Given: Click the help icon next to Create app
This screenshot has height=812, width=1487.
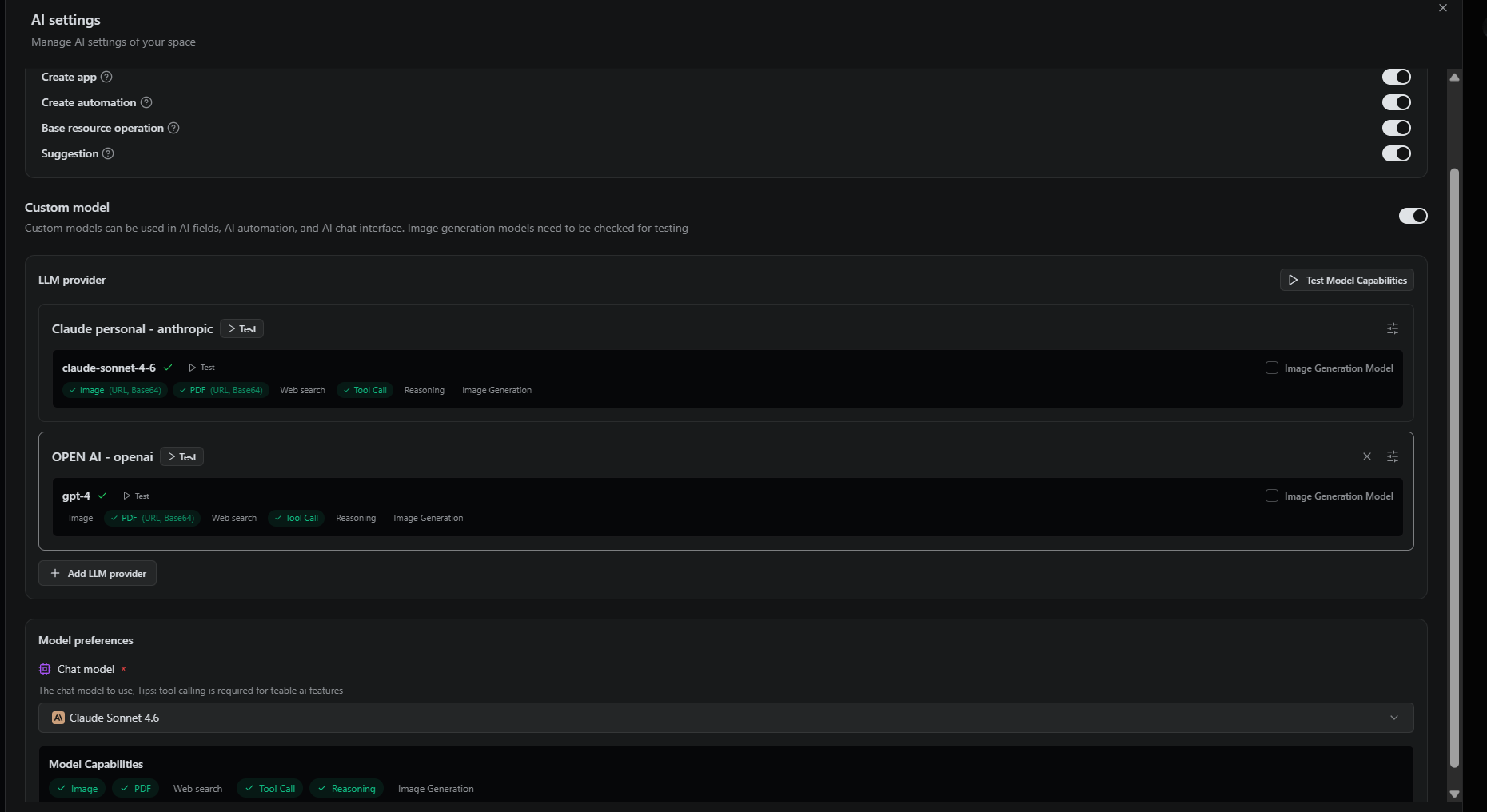Looking at the screenshot, I should (x=106, y=77).
